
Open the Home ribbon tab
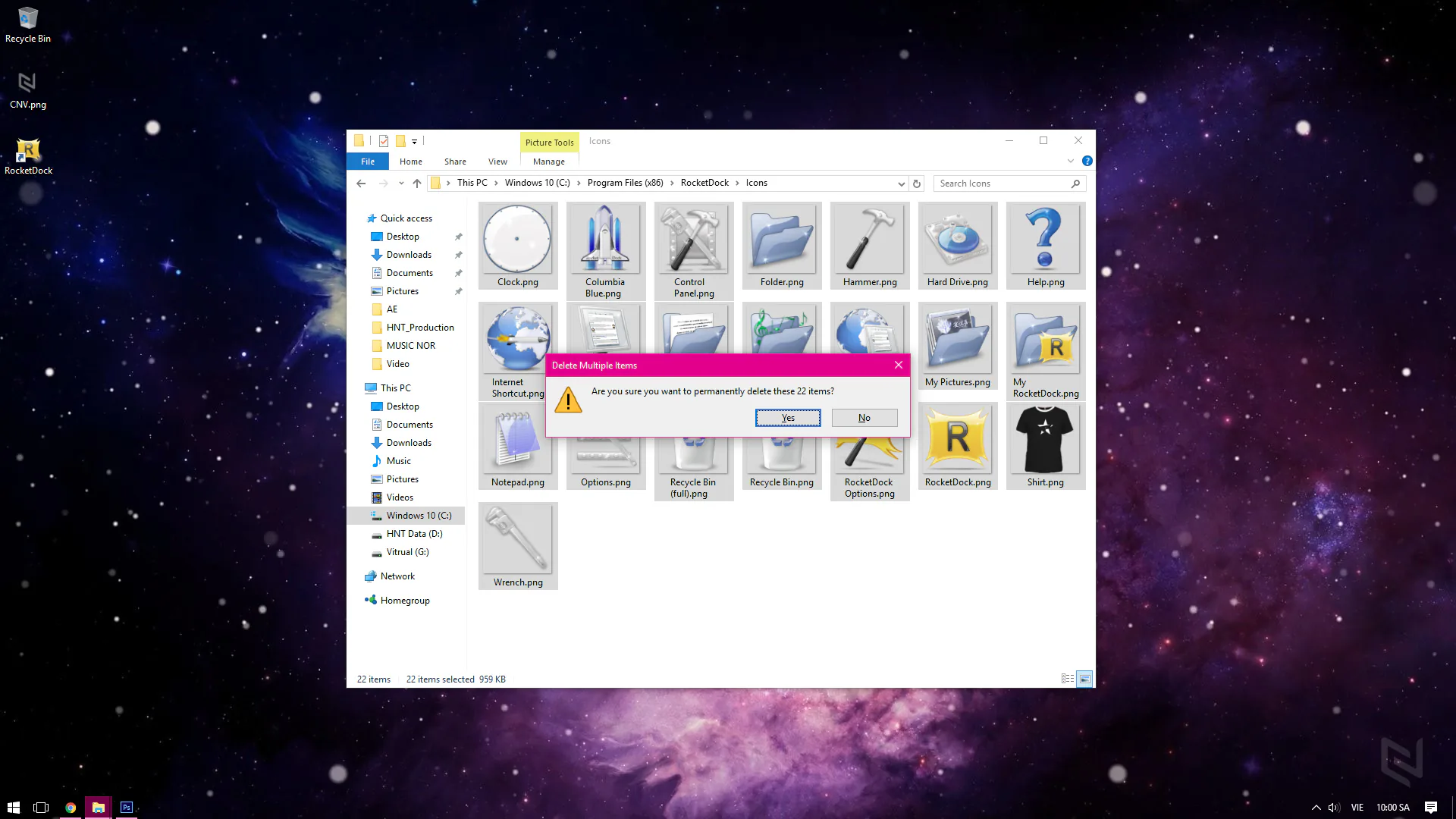(x=411, y=162)
